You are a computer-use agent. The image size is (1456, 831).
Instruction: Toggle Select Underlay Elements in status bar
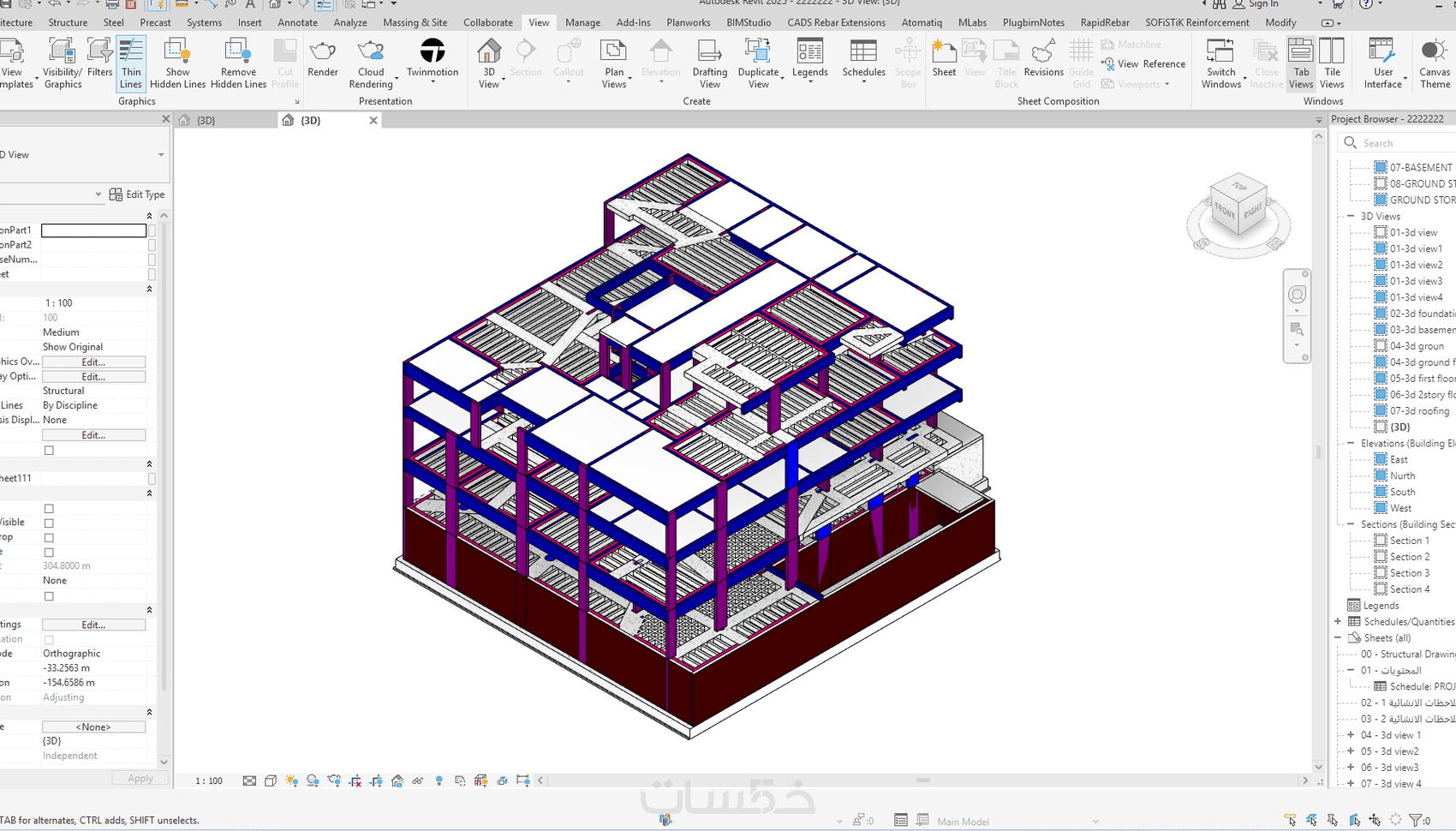click(x=1311, y=820)
